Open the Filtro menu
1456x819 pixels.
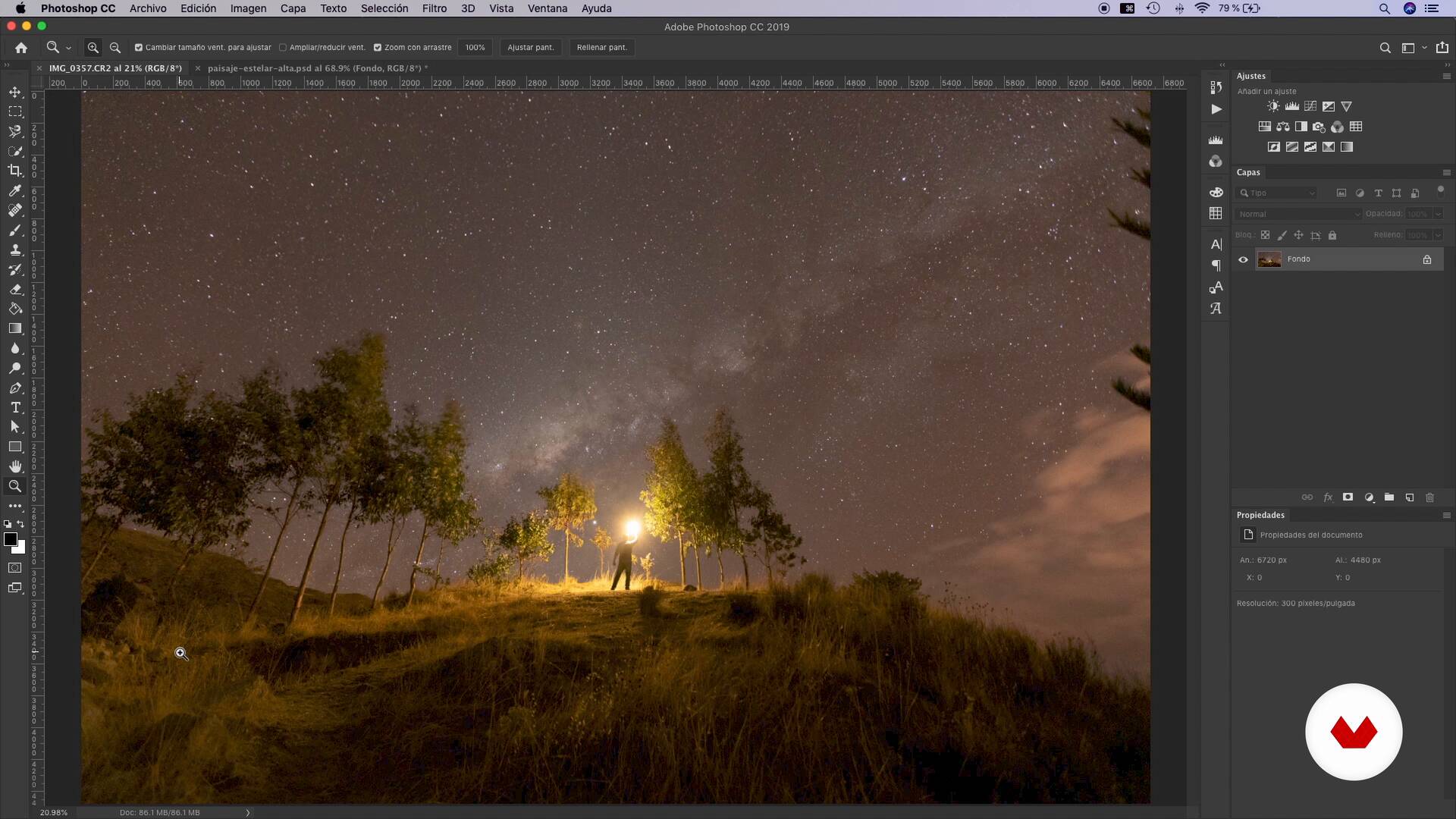[x=434, y=8]
